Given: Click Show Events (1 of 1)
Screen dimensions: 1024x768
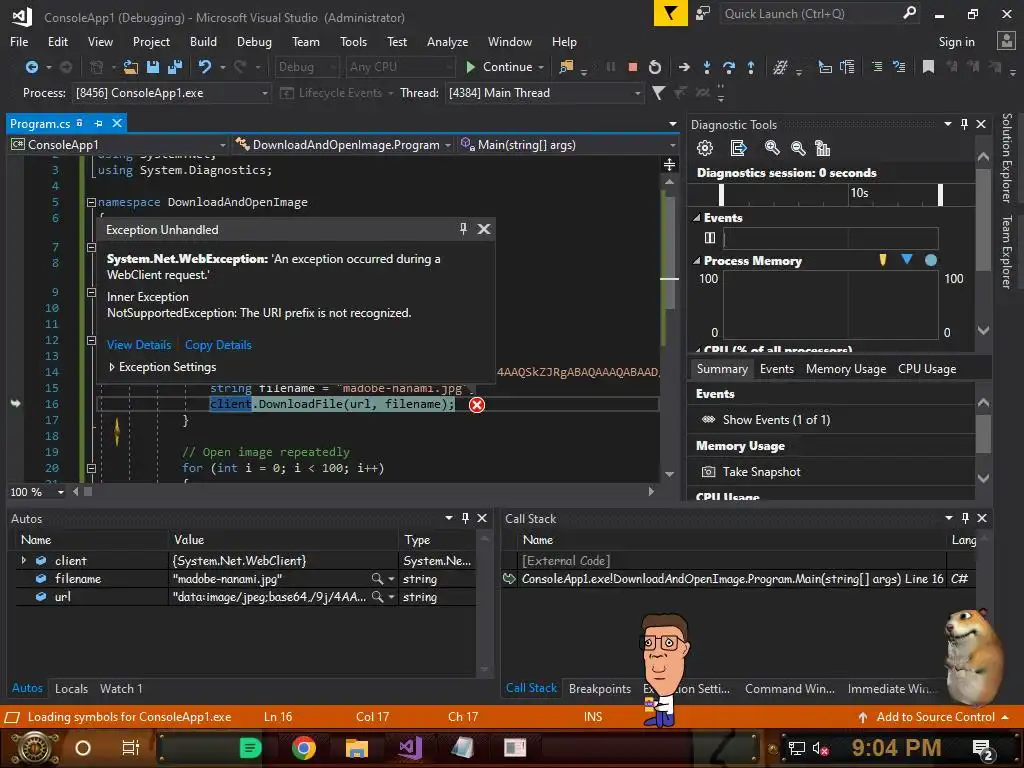Looking at the screenshot, I should 776,420.
